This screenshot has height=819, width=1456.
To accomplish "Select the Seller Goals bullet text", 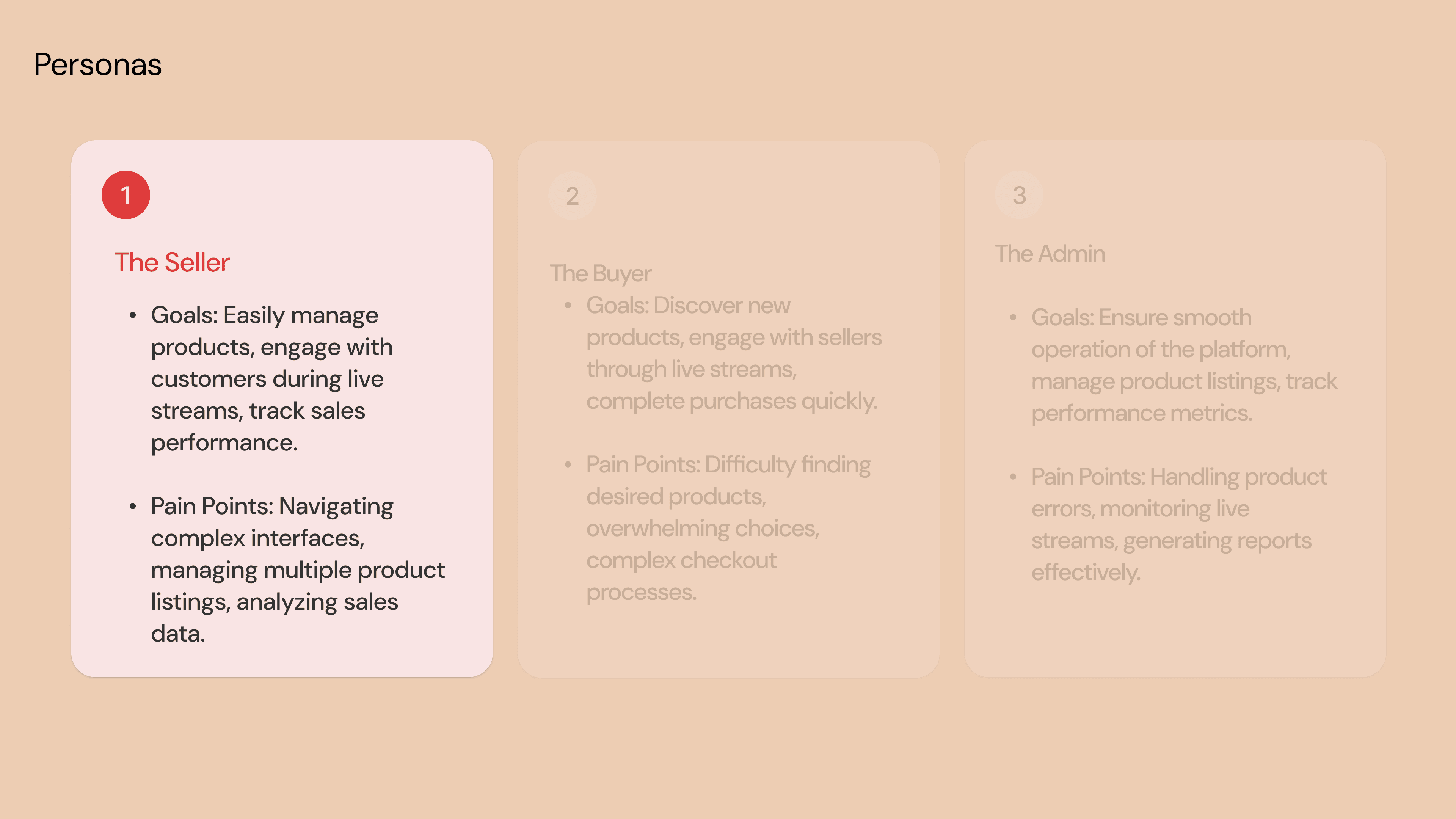I will [x=272, y=379].
